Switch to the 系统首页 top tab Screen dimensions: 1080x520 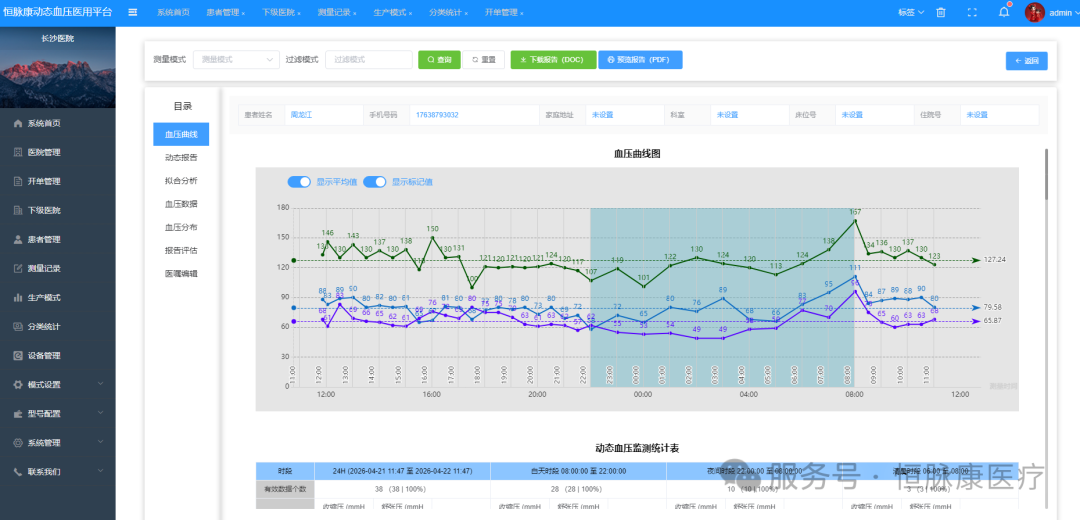click(173, 13)
